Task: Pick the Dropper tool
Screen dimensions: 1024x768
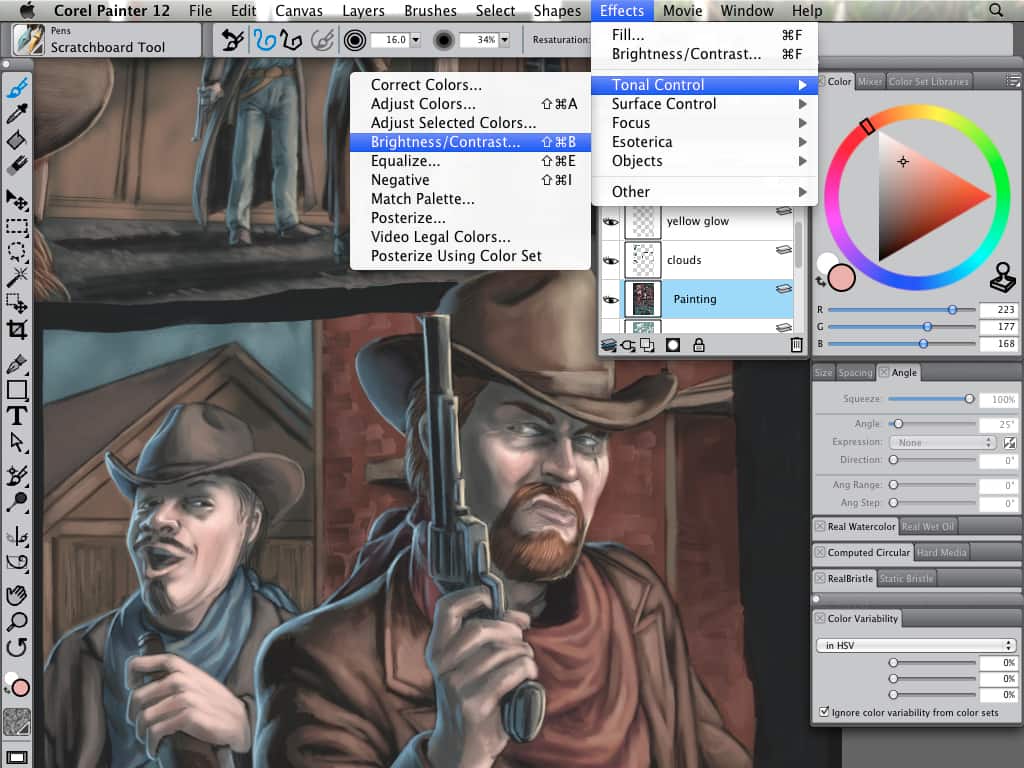Action: 17,114
